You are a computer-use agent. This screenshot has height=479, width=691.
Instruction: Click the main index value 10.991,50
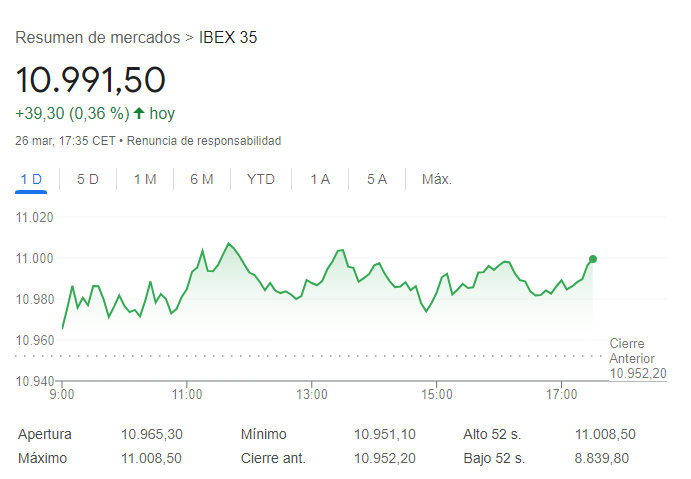tap(90, 80)
